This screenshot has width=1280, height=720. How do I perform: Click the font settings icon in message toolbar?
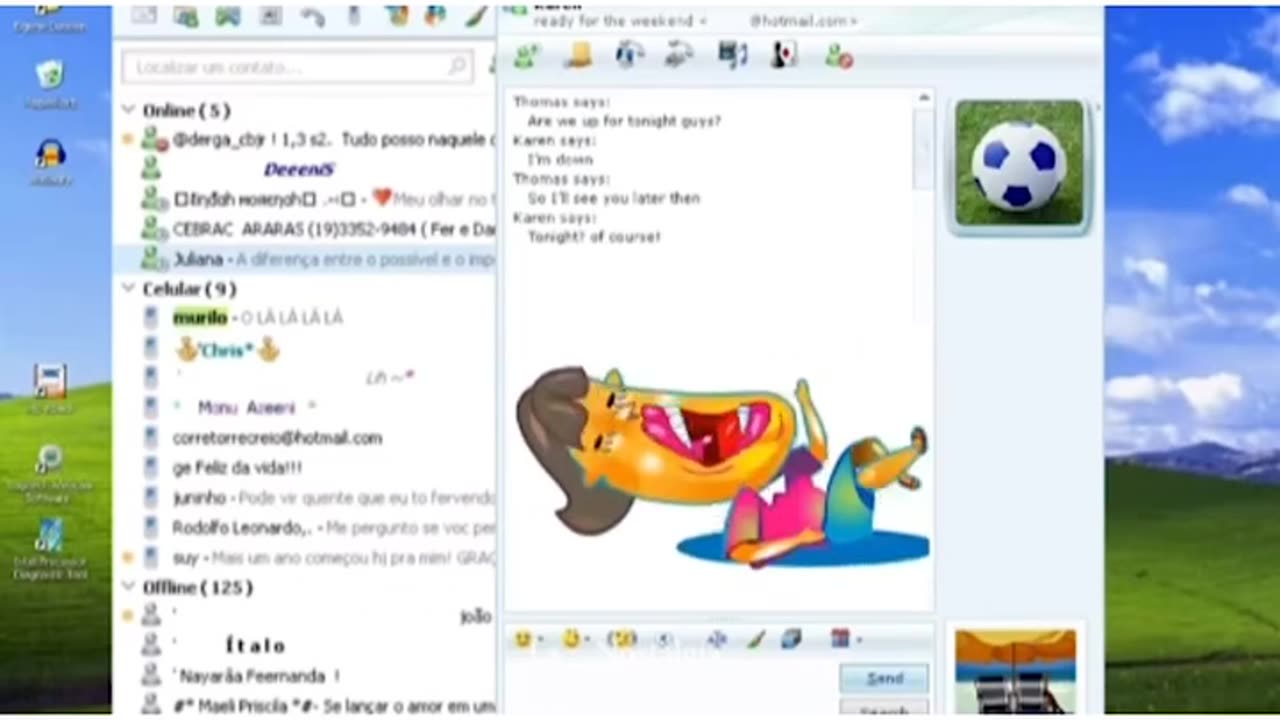[716, 639]
